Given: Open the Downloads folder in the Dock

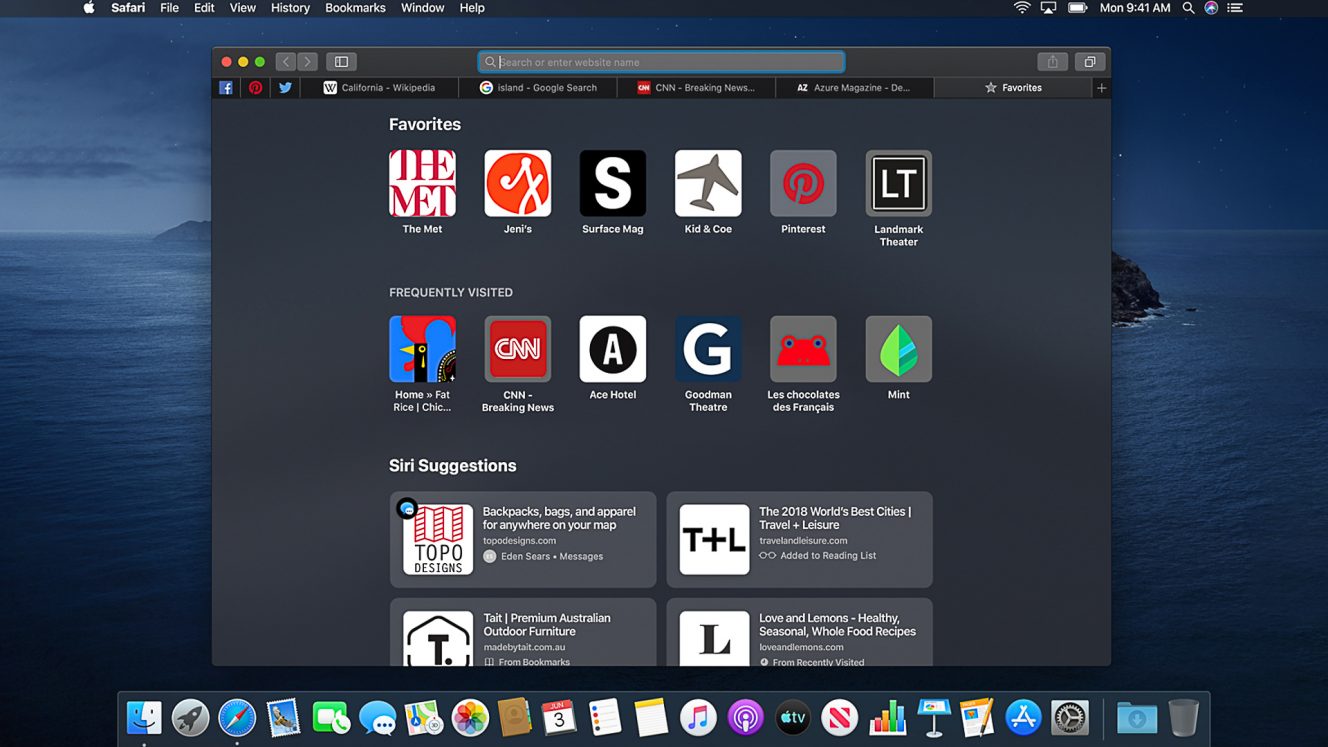Looking at the screenshot, I should point(1136,717).
